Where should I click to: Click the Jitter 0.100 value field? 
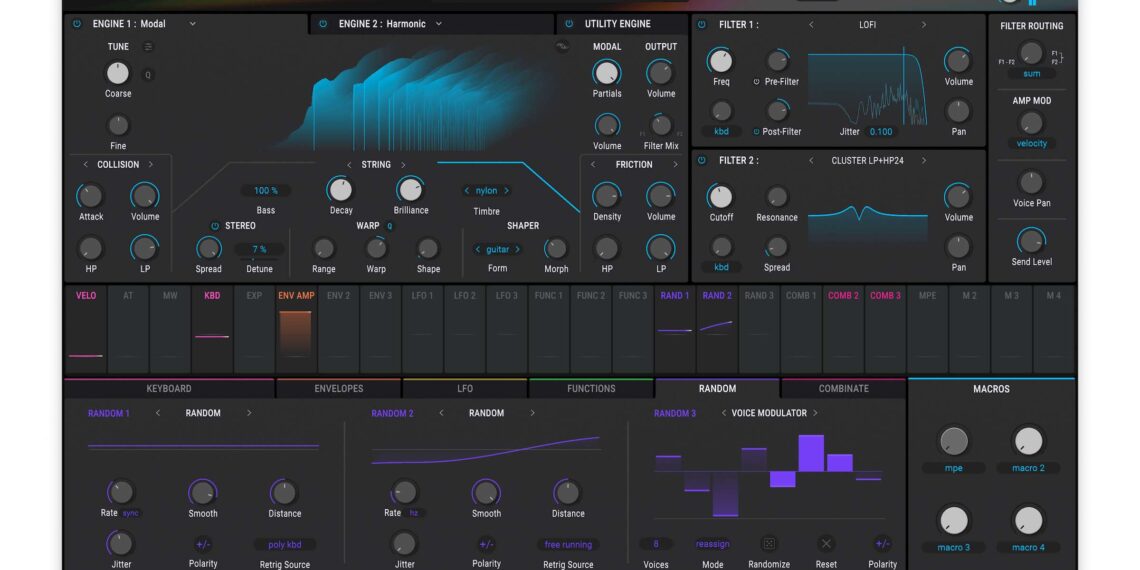pyautogui.click(x=880, y=132)
